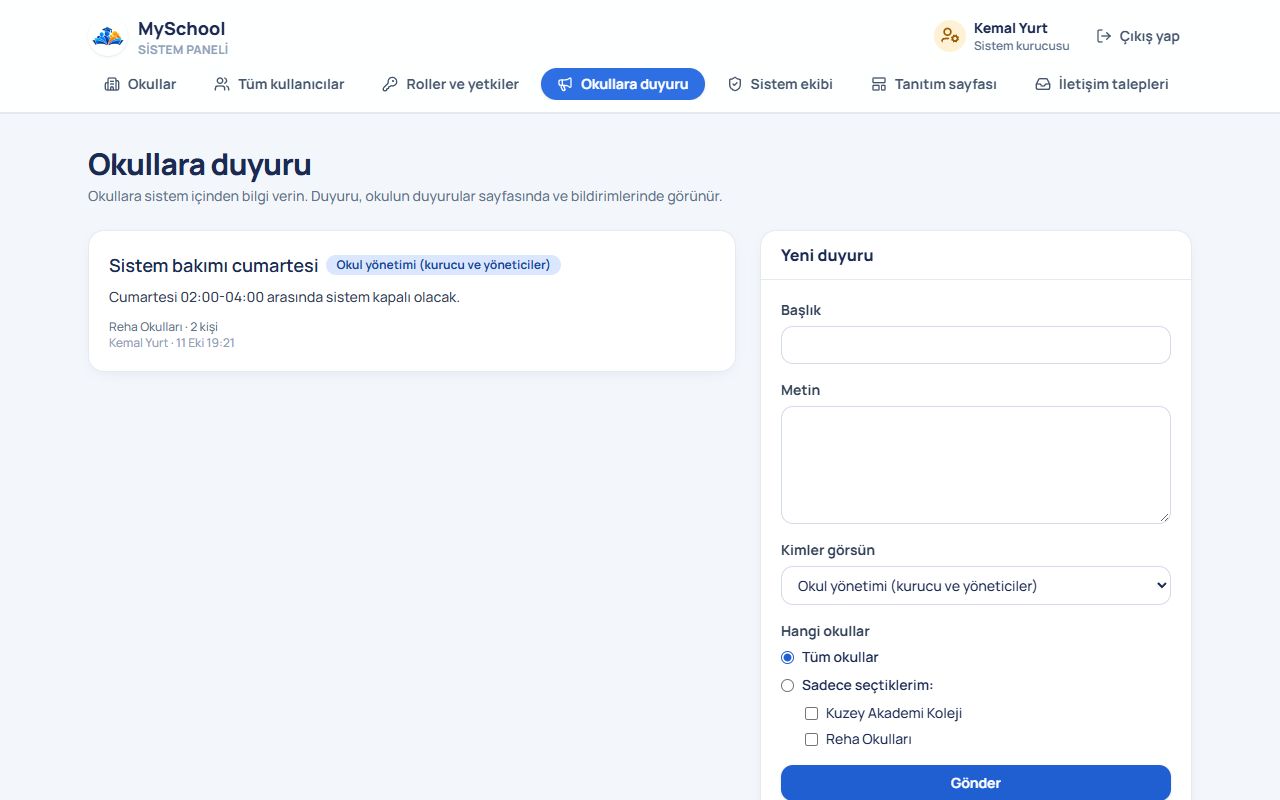
Task: Check the Kuzey Akademi Koleji checkbox
Action: [x=812, y=713]
